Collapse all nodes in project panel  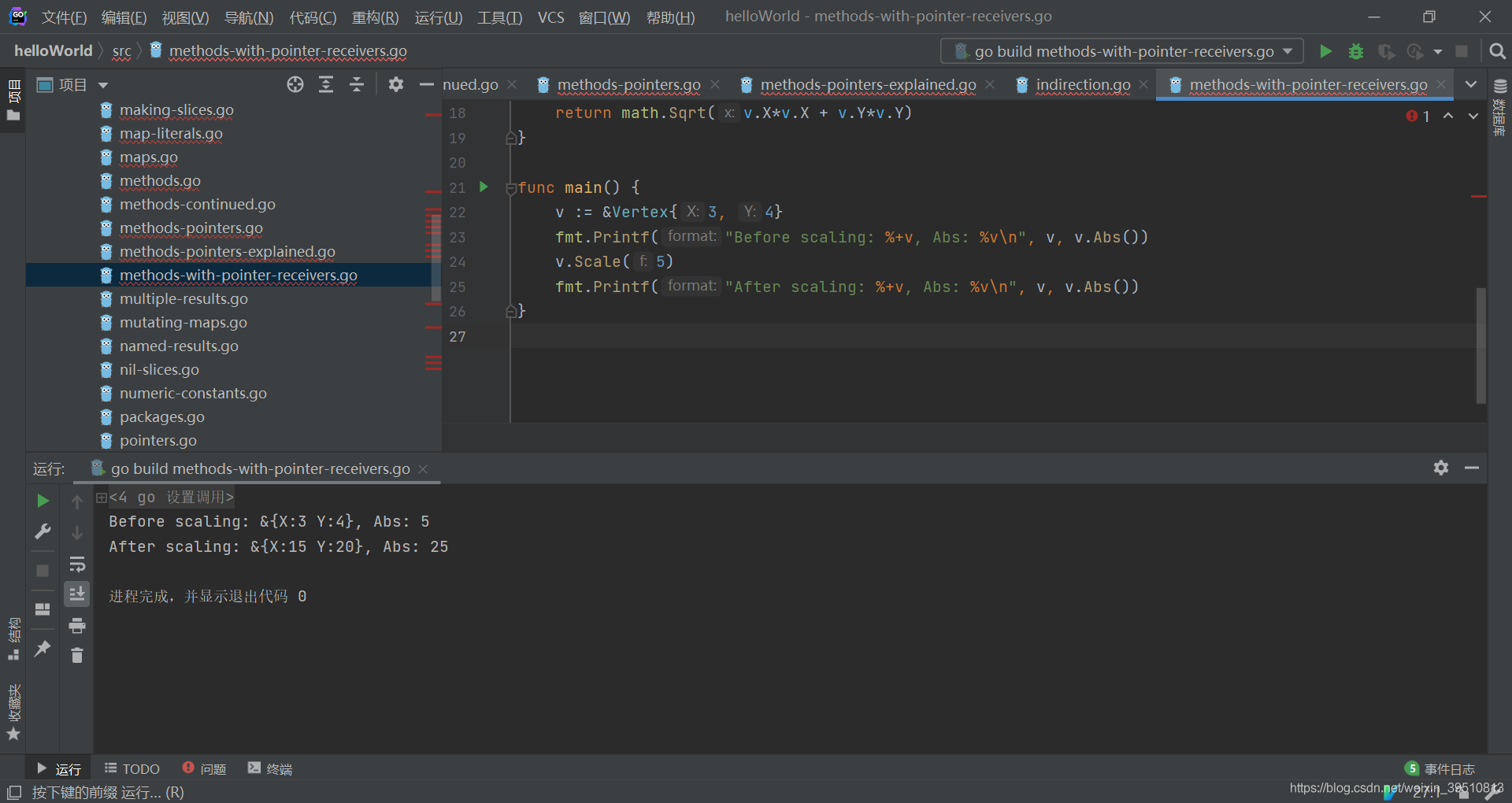(357, 84)
